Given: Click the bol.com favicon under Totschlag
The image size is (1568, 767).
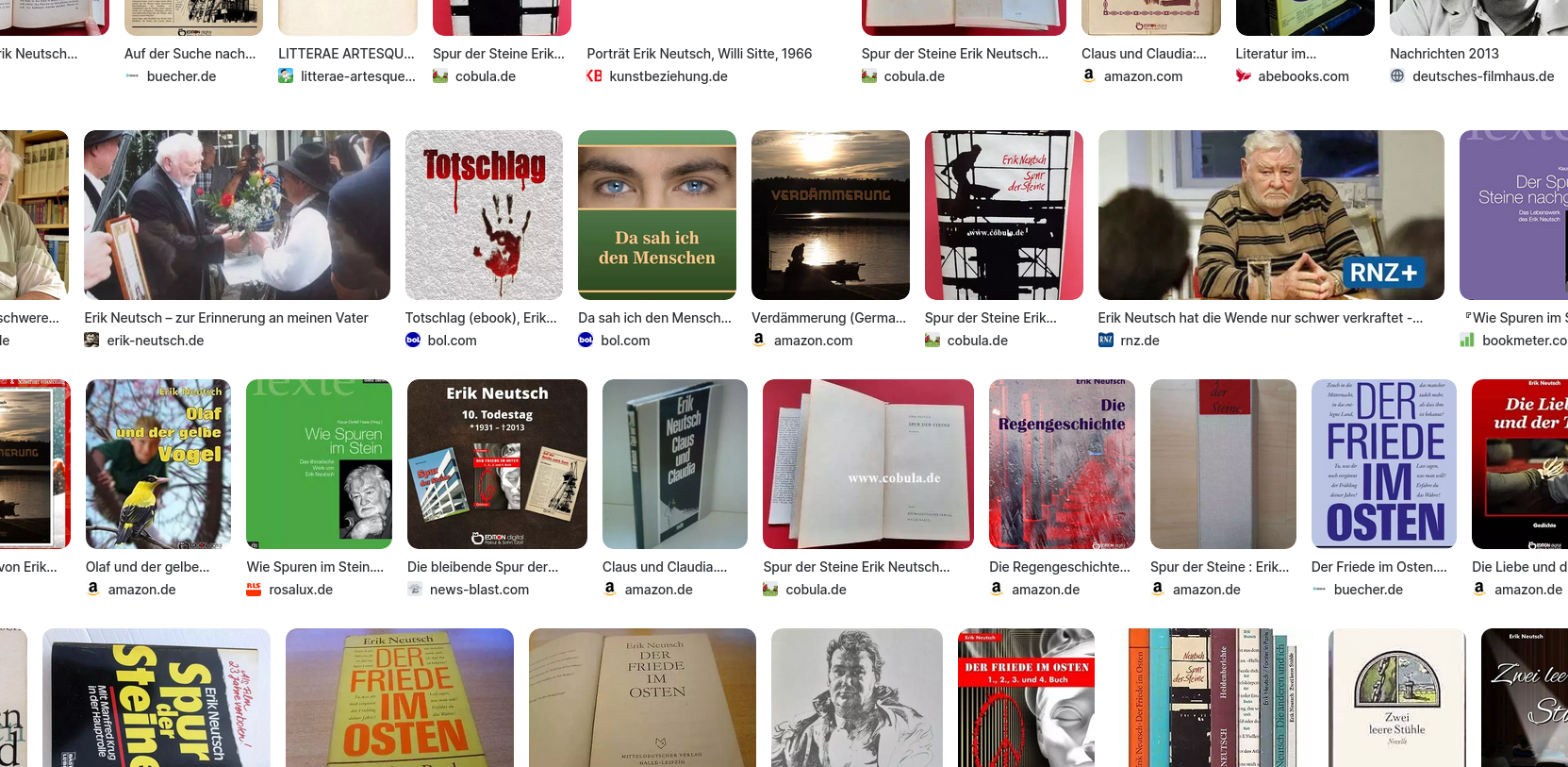Looking at the screenshot, I should [413, 340].
